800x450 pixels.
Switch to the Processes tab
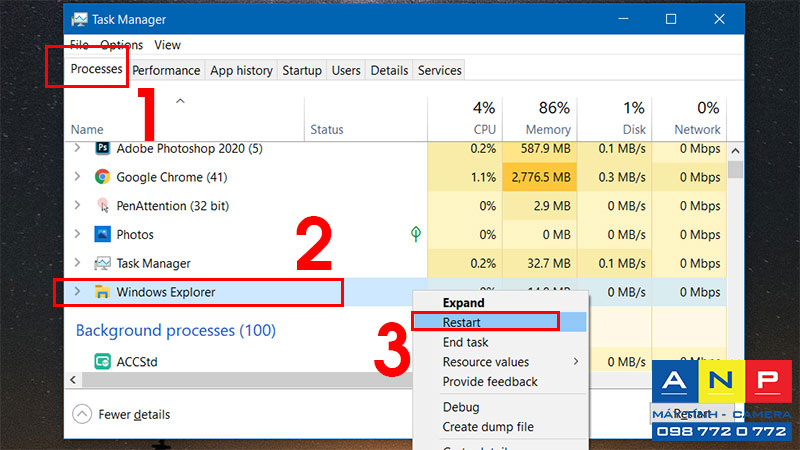point(96,69)
